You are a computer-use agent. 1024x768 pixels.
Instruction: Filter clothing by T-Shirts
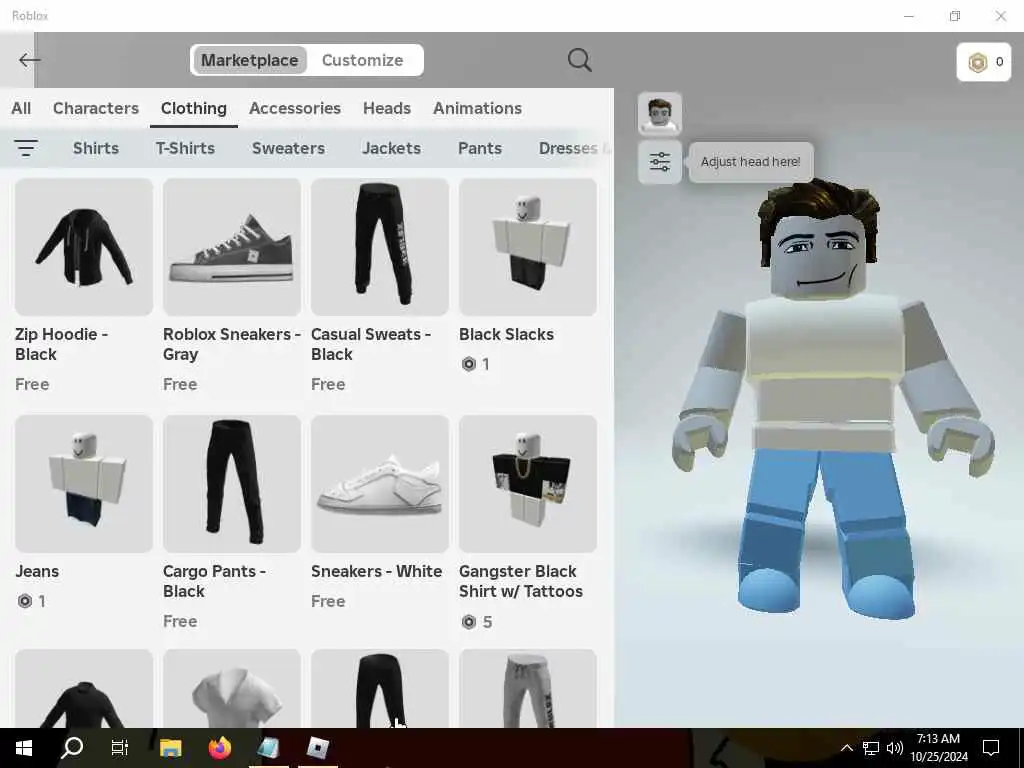click(185, 148)
